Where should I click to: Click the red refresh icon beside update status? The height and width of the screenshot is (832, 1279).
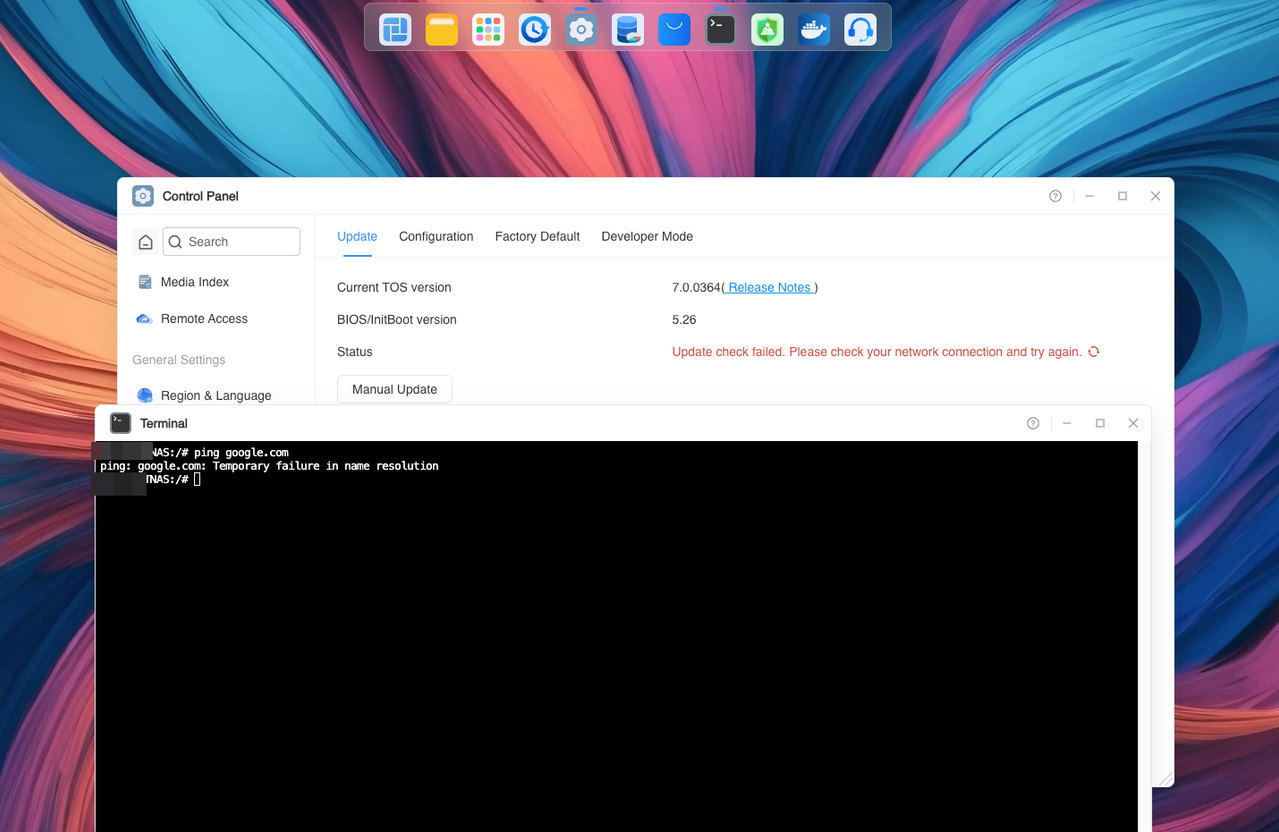point(1093,352)
